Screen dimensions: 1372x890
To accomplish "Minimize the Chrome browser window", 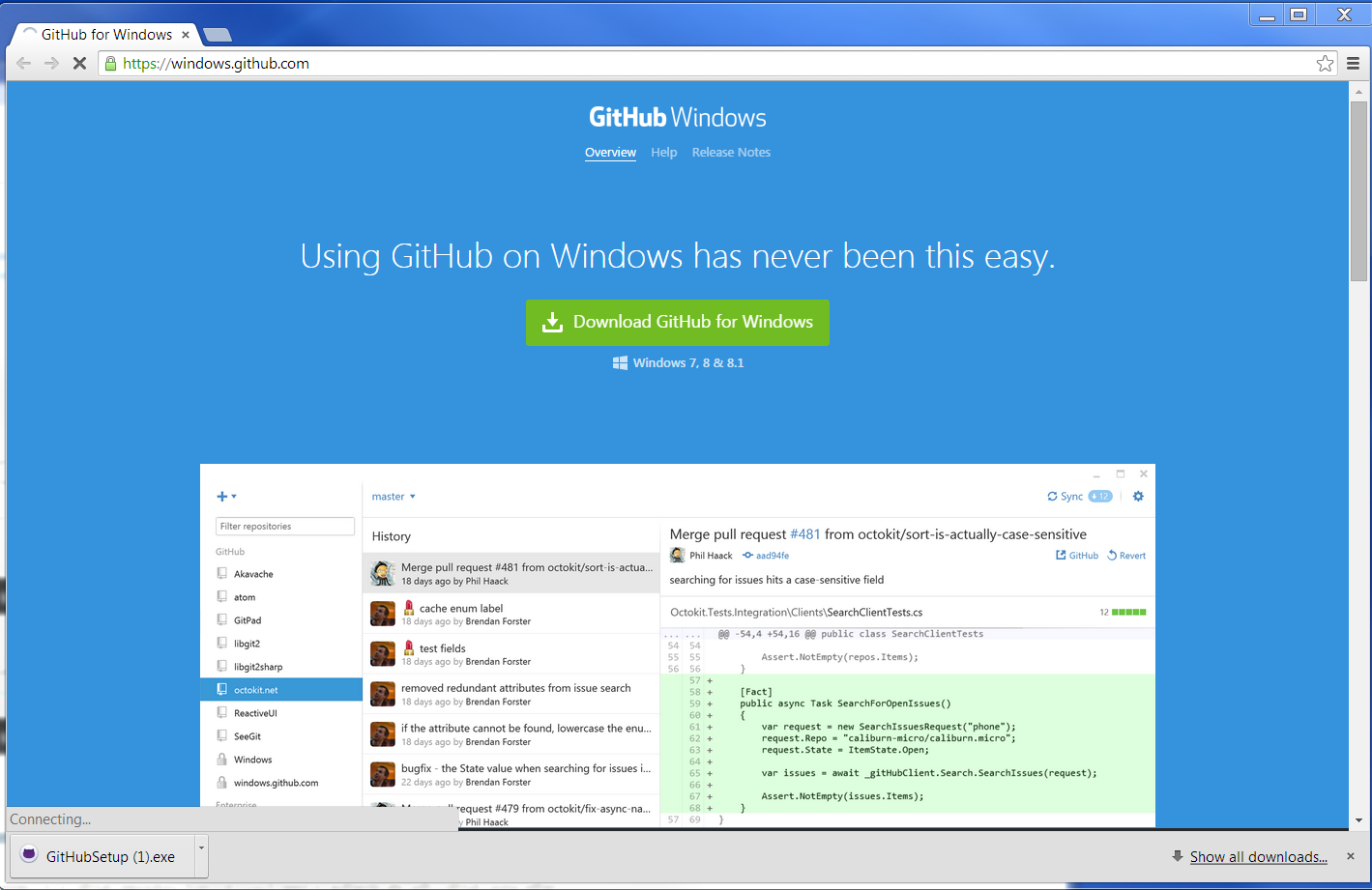I will coord(1267,14).
